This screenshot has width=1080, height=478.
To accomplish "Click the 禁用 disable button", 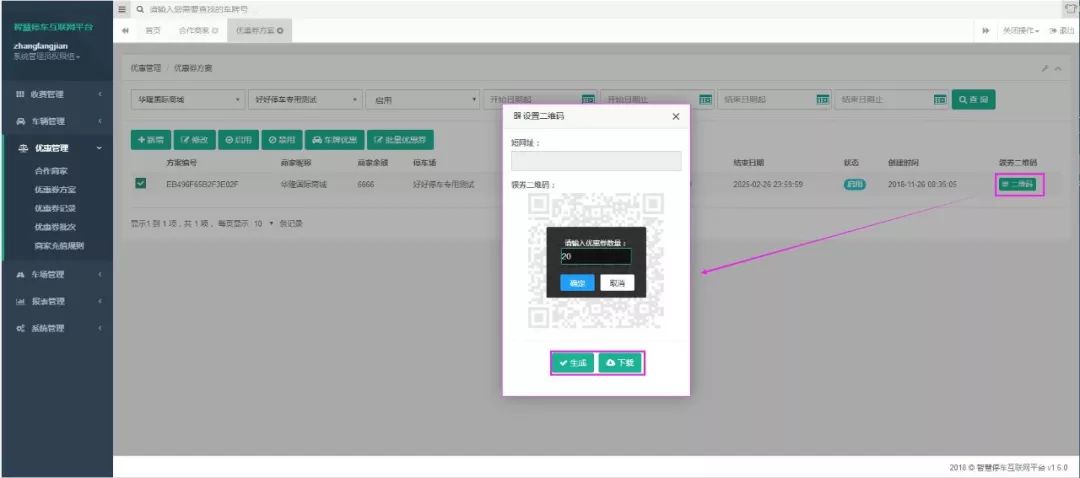I will coord(282,140).
